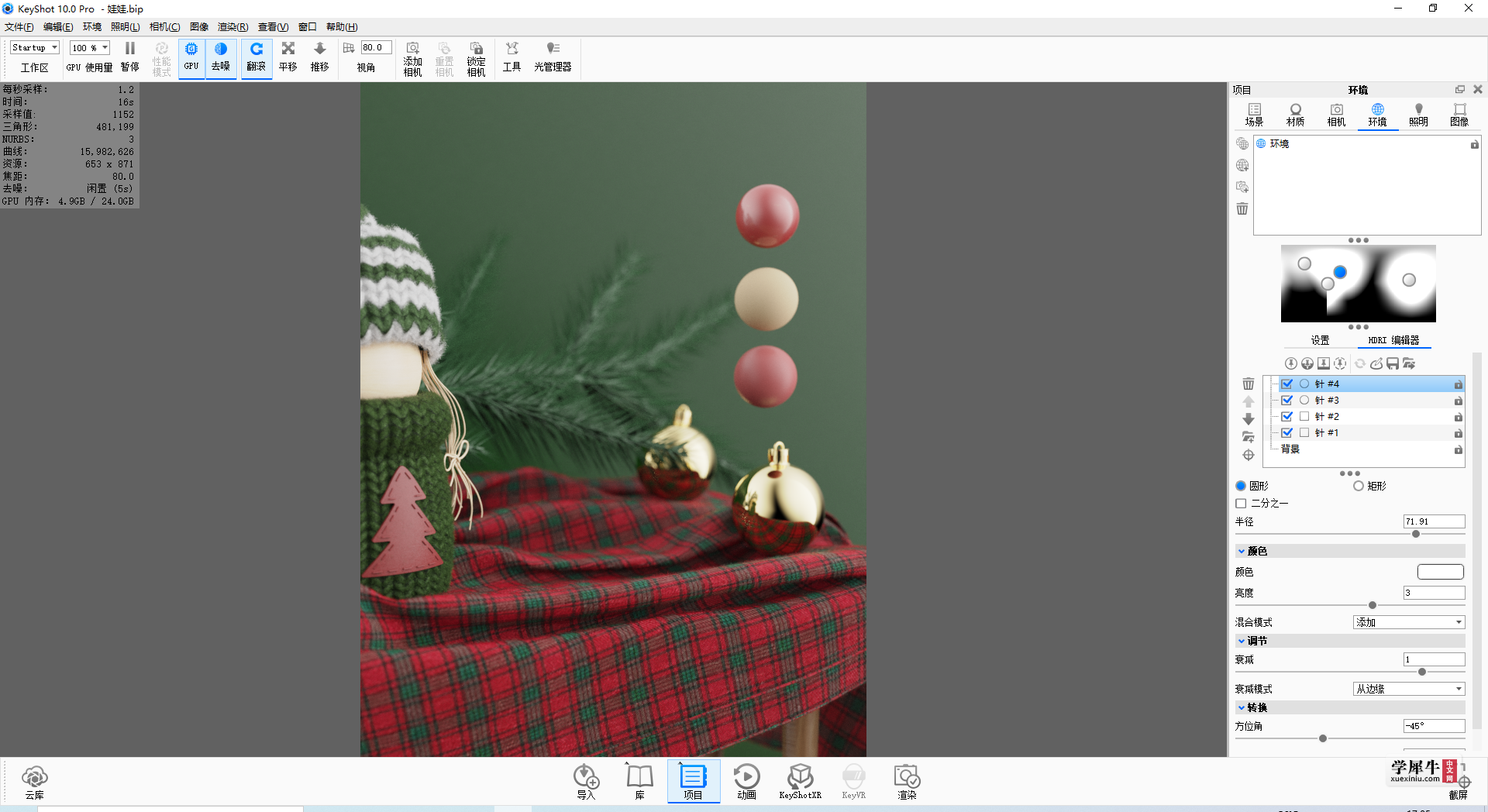
Task: Click the save HDRI floppy icon
Action: pos(1393,363)
